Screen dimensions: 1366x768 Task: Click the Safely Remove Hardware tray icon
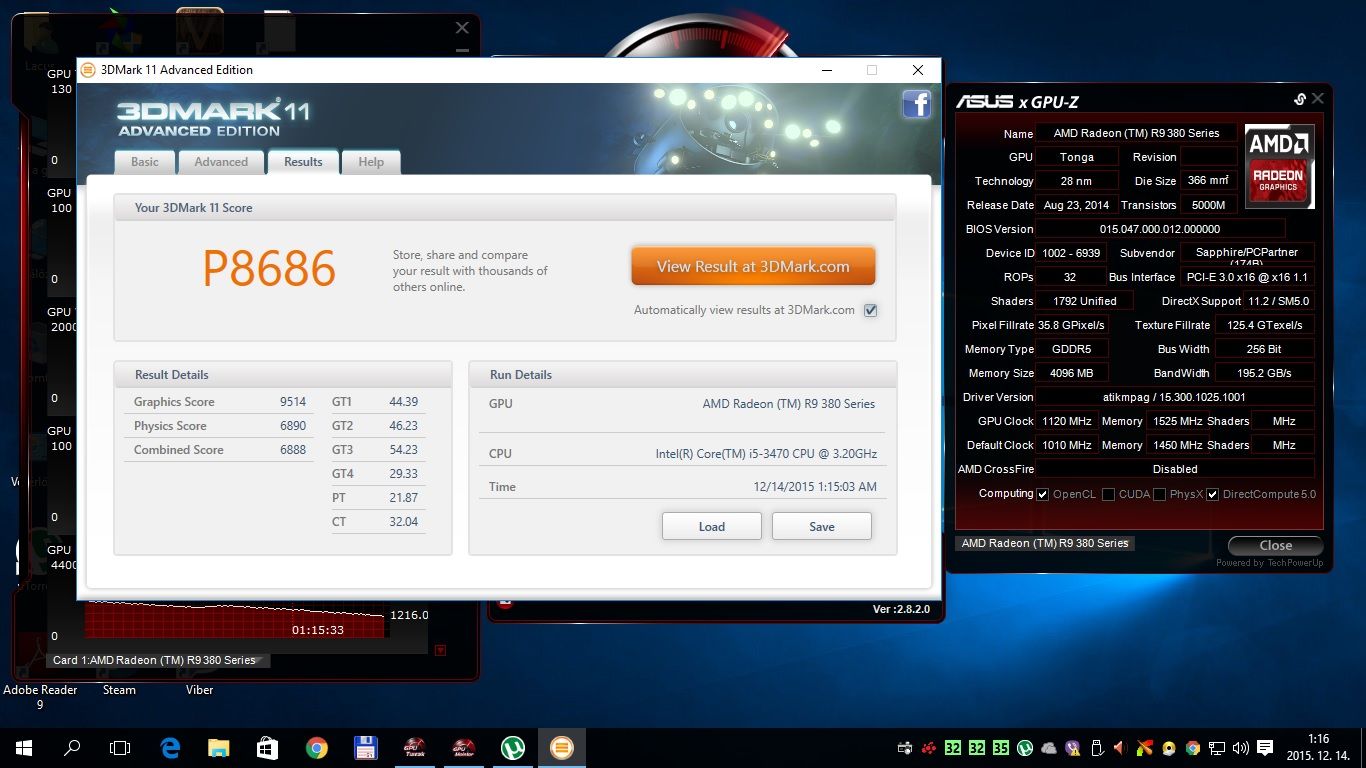[x=1097, y=748]
